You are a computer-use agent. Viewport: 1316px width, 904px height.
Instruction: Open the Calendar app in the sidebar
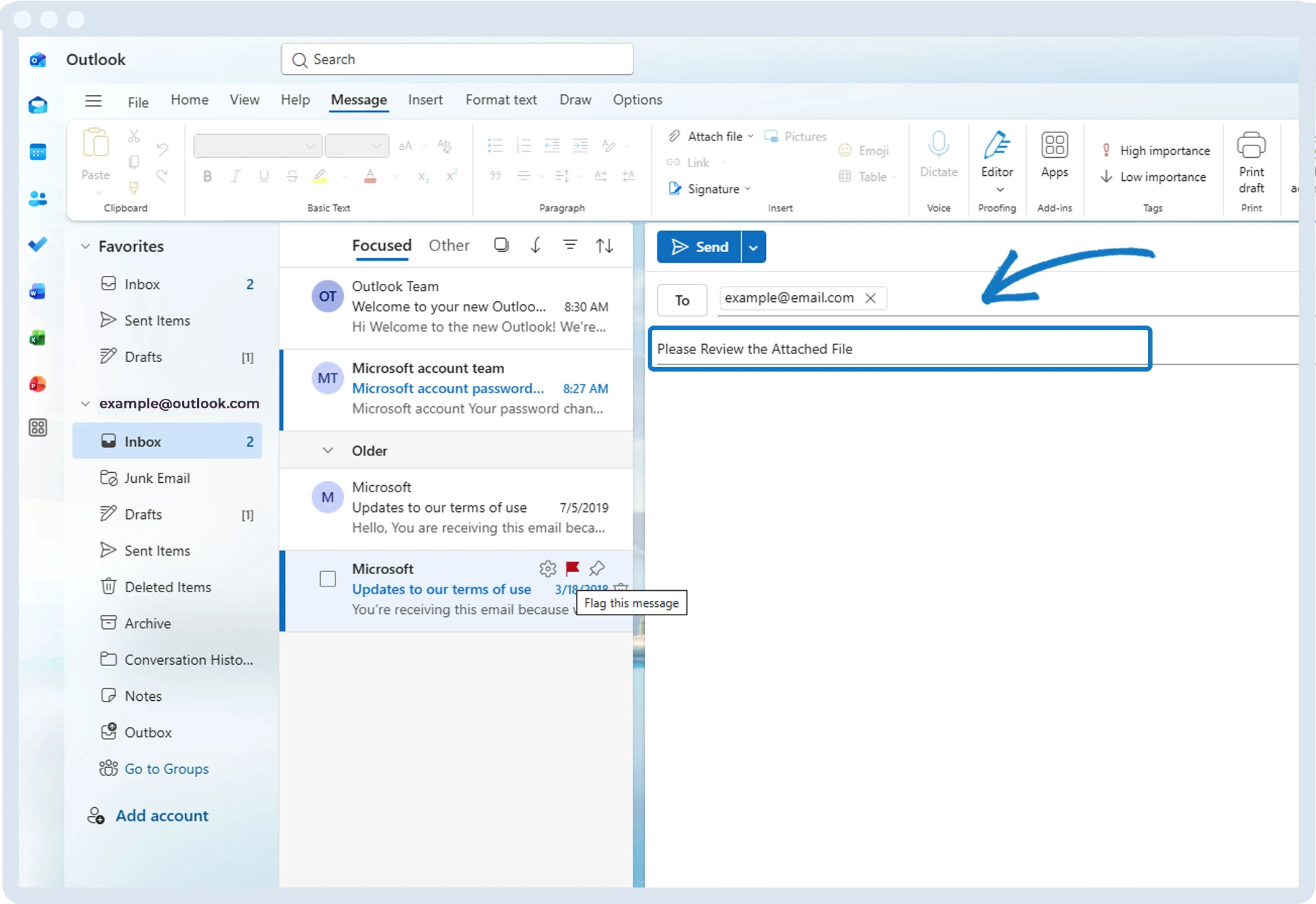point(38,152)
